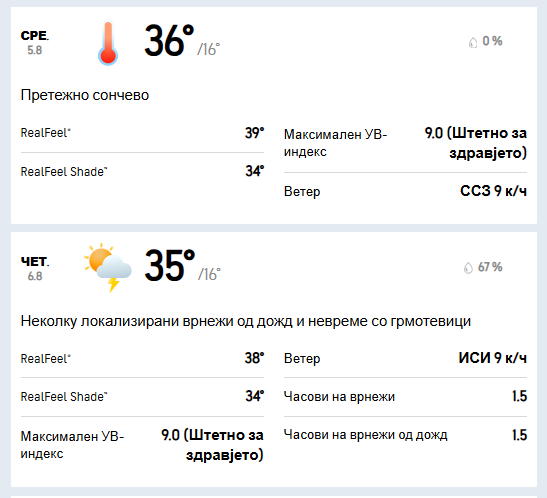The width and height of the screenshot is (547, 498).
Task: Open the ЧЕТ. 6.8 day forecast
Action: pos(35,269)
